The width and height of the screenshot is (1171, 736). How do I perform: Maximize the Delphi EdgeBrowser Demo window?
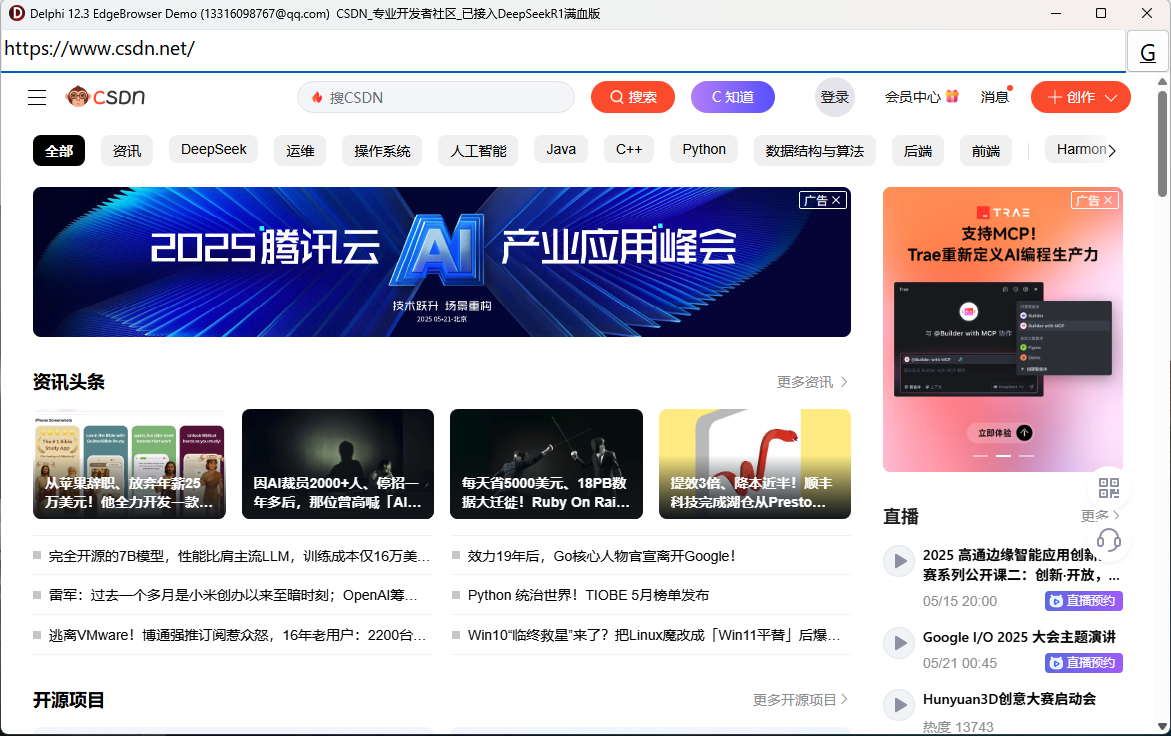(1101, 13)
